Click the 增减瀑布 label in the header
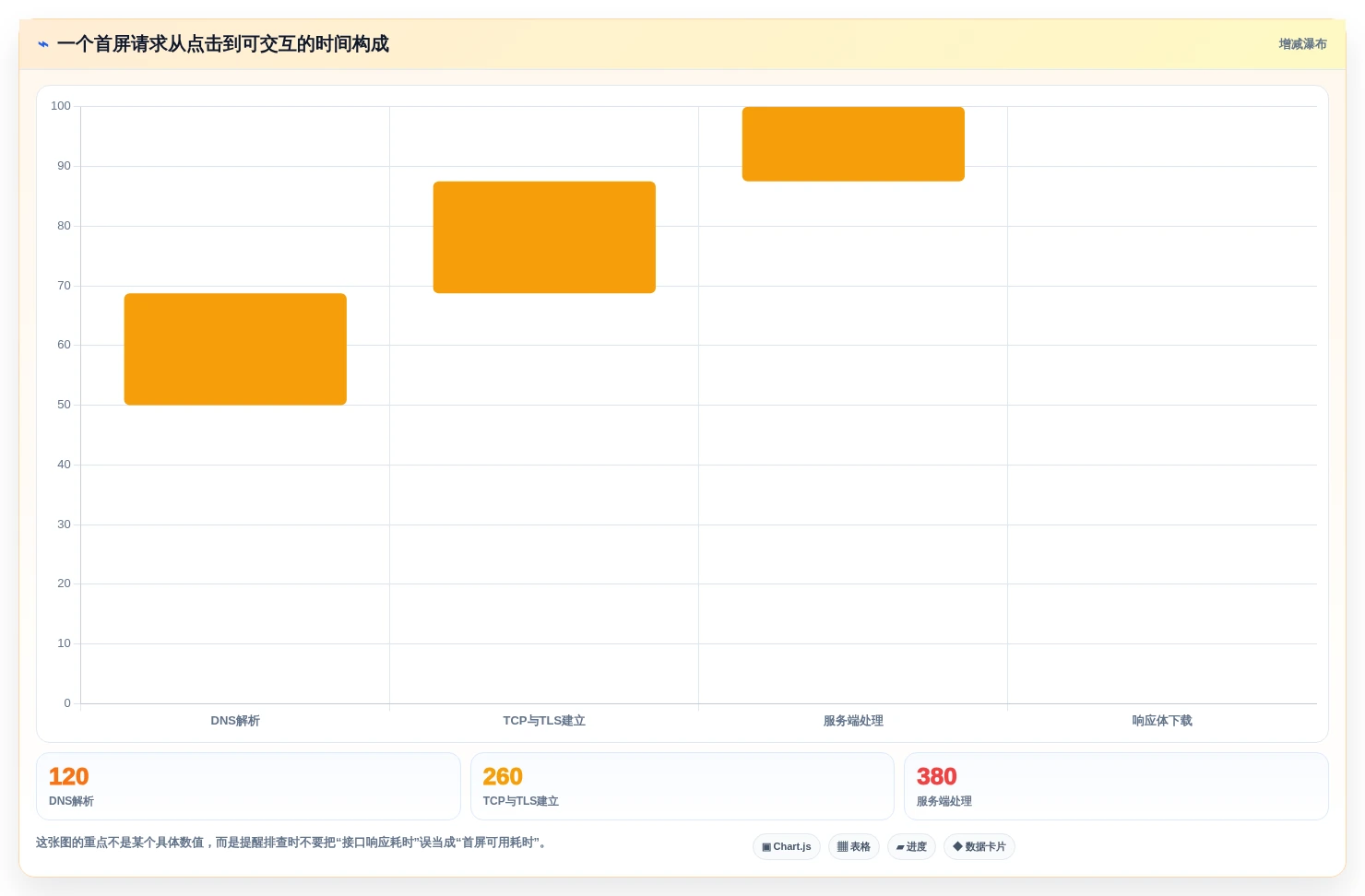Viewport: 1365px width, 896px height. coord(1302,44)
